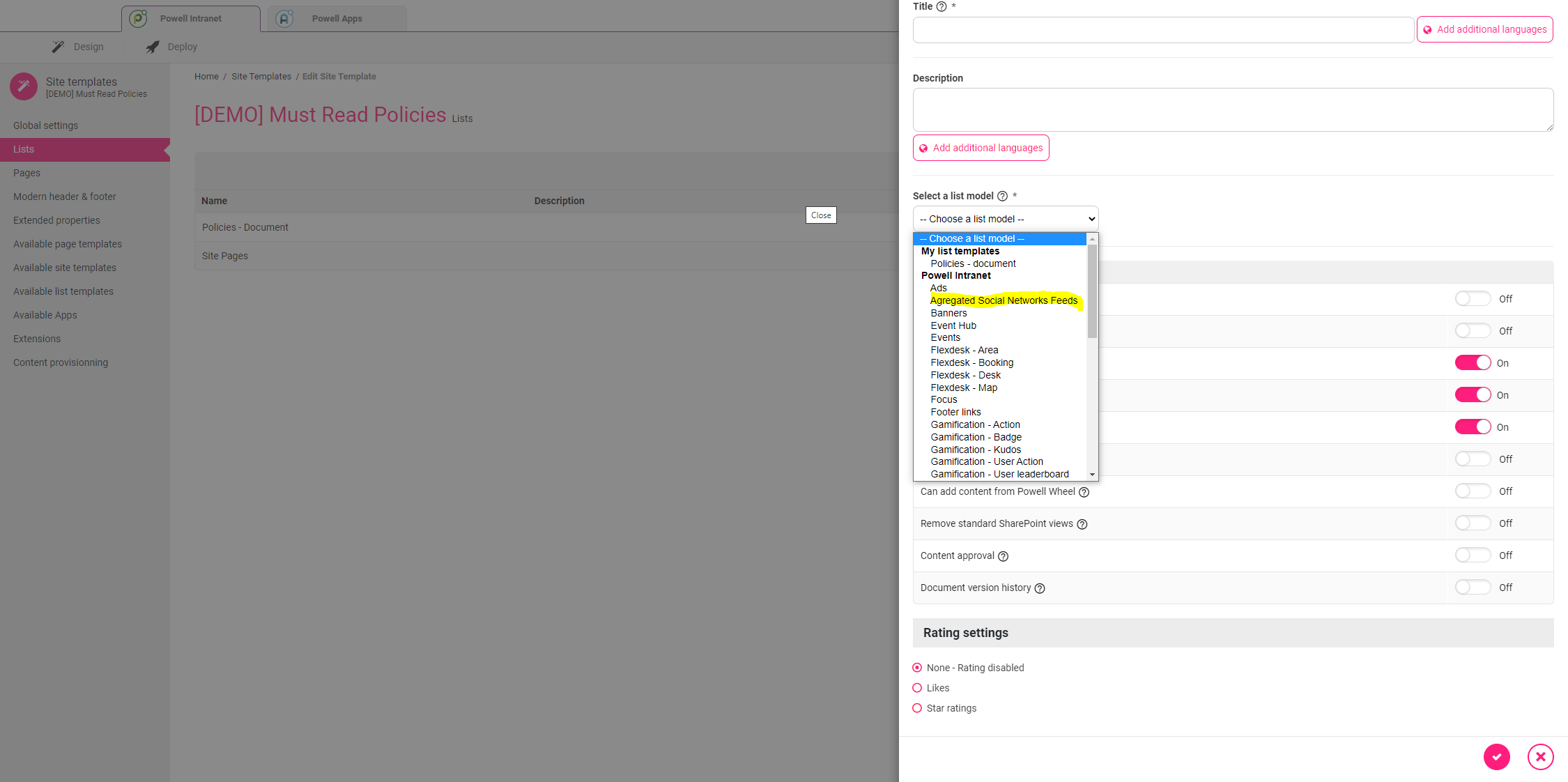1568x782 pixels.
Task: Confirm with the pink checkmark button
Action: (1496, 757)
